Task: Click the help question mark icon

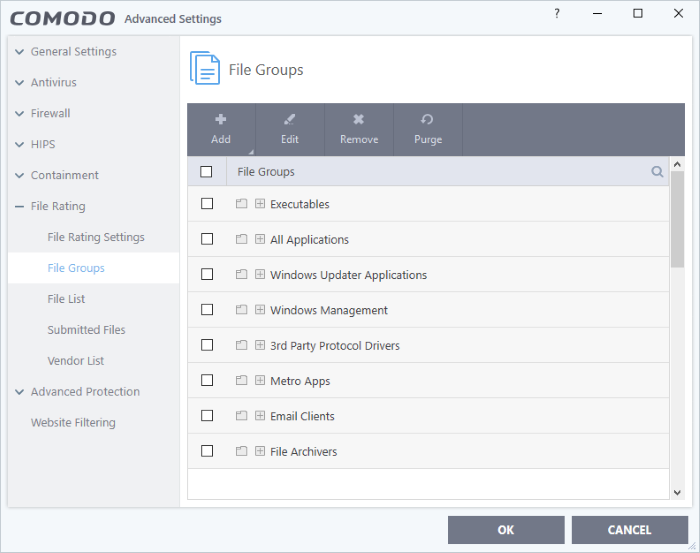Action: tap(557, 14)
